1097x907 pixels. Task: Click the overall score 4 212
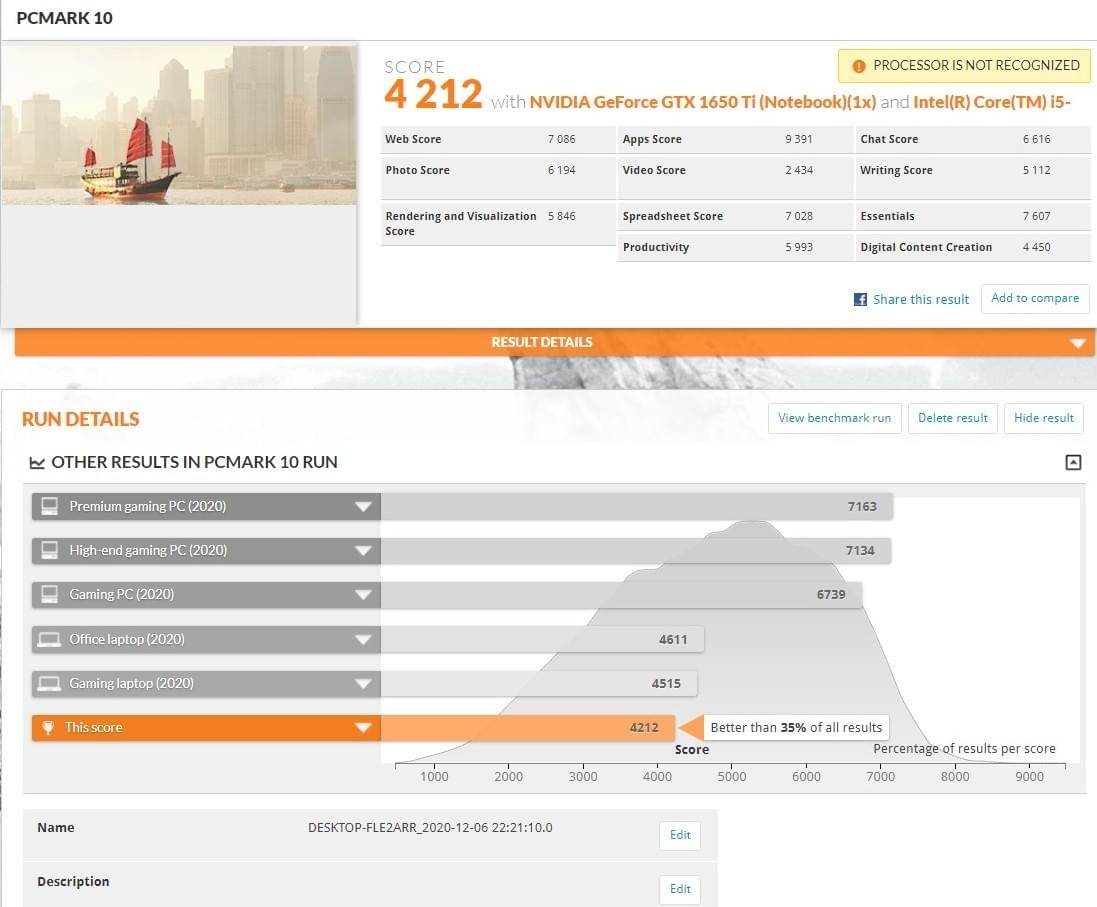pos(433,94)
